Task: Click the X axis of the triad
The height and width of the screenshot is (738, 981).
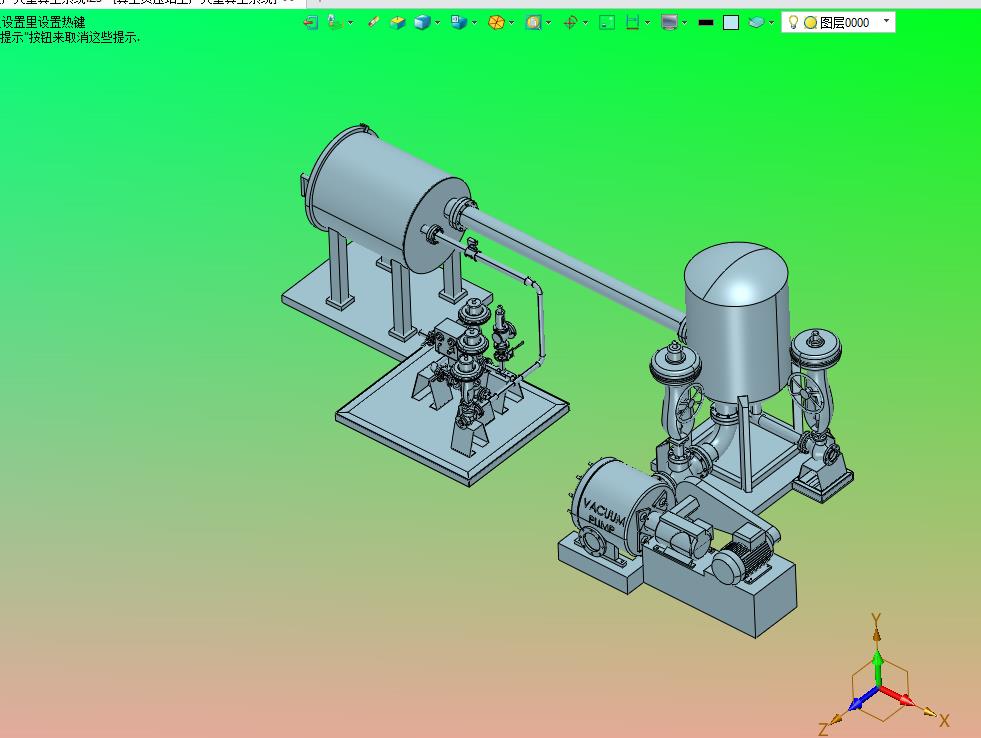Action: tap(943, 720)
